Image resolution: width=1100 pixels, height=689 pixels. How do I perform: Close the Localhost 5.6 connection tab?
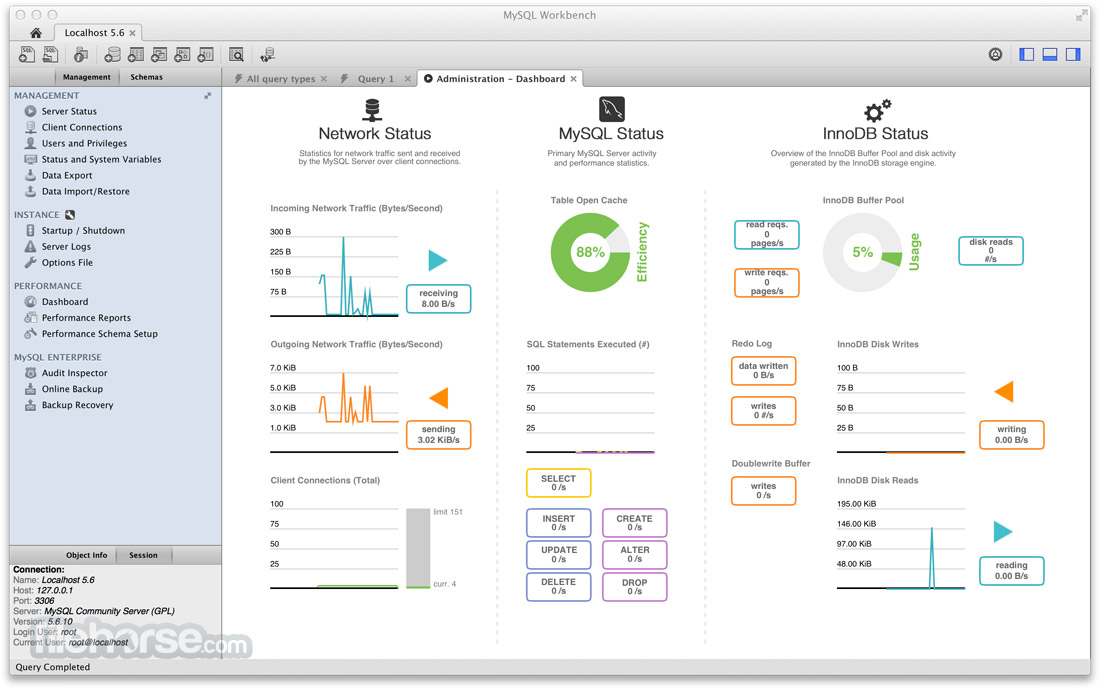click(x=132, y=33)
